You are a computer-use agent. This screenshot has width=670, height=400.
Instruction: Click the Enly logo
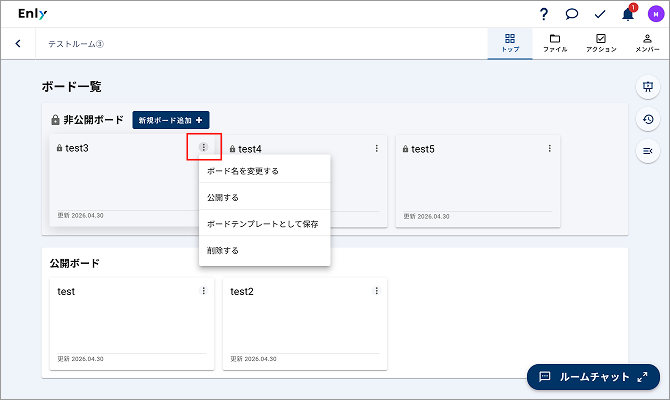coord(32,14)
